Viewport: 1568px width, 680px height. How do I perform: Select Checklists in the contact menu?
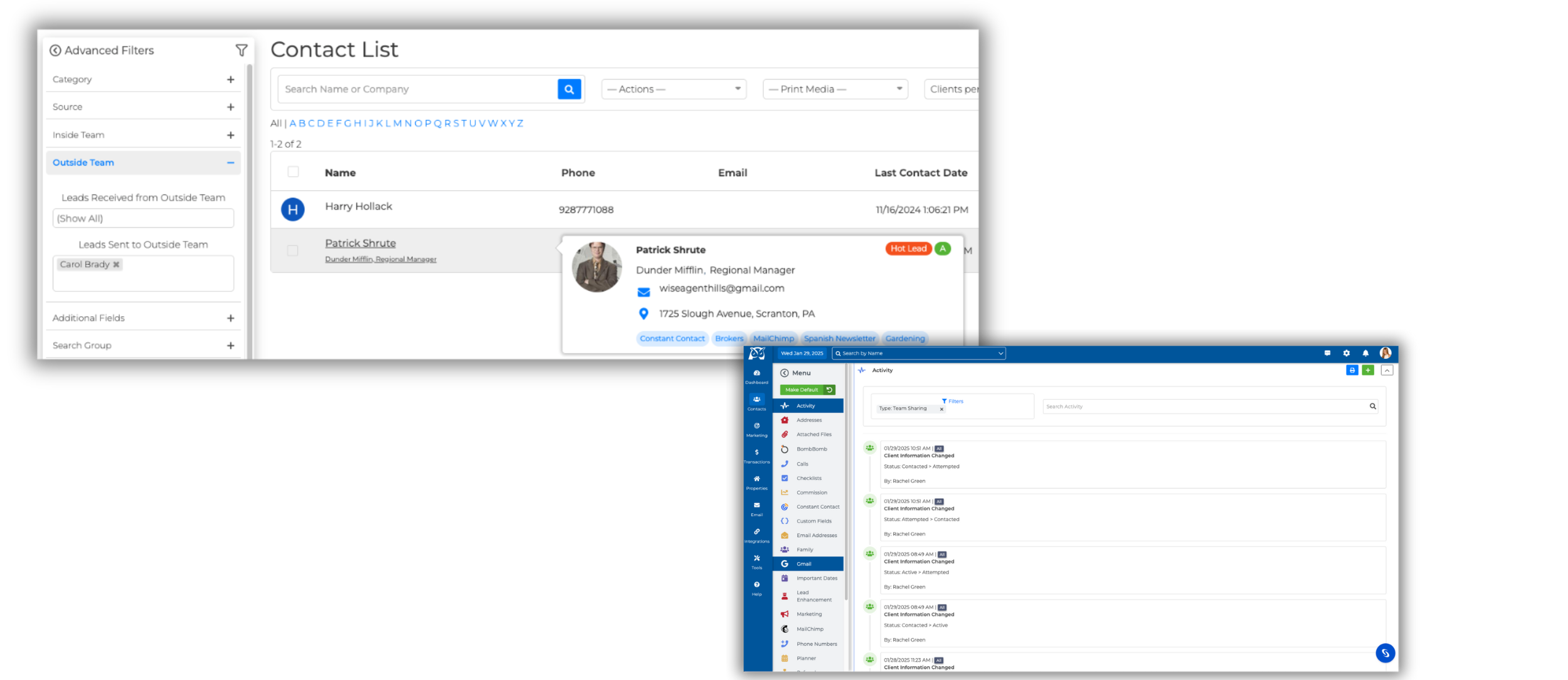[808, 478]
